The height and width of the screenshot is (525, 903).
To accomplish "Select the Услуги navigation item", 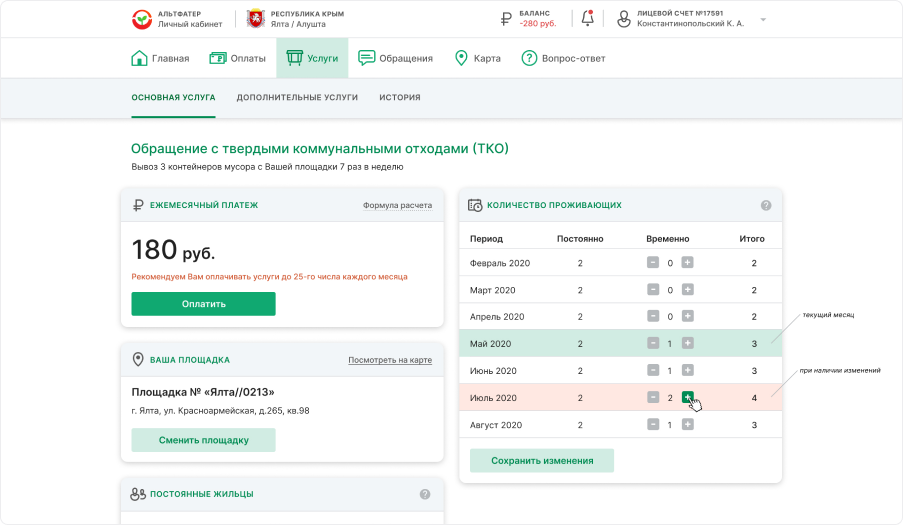I will tap(312, 58).
